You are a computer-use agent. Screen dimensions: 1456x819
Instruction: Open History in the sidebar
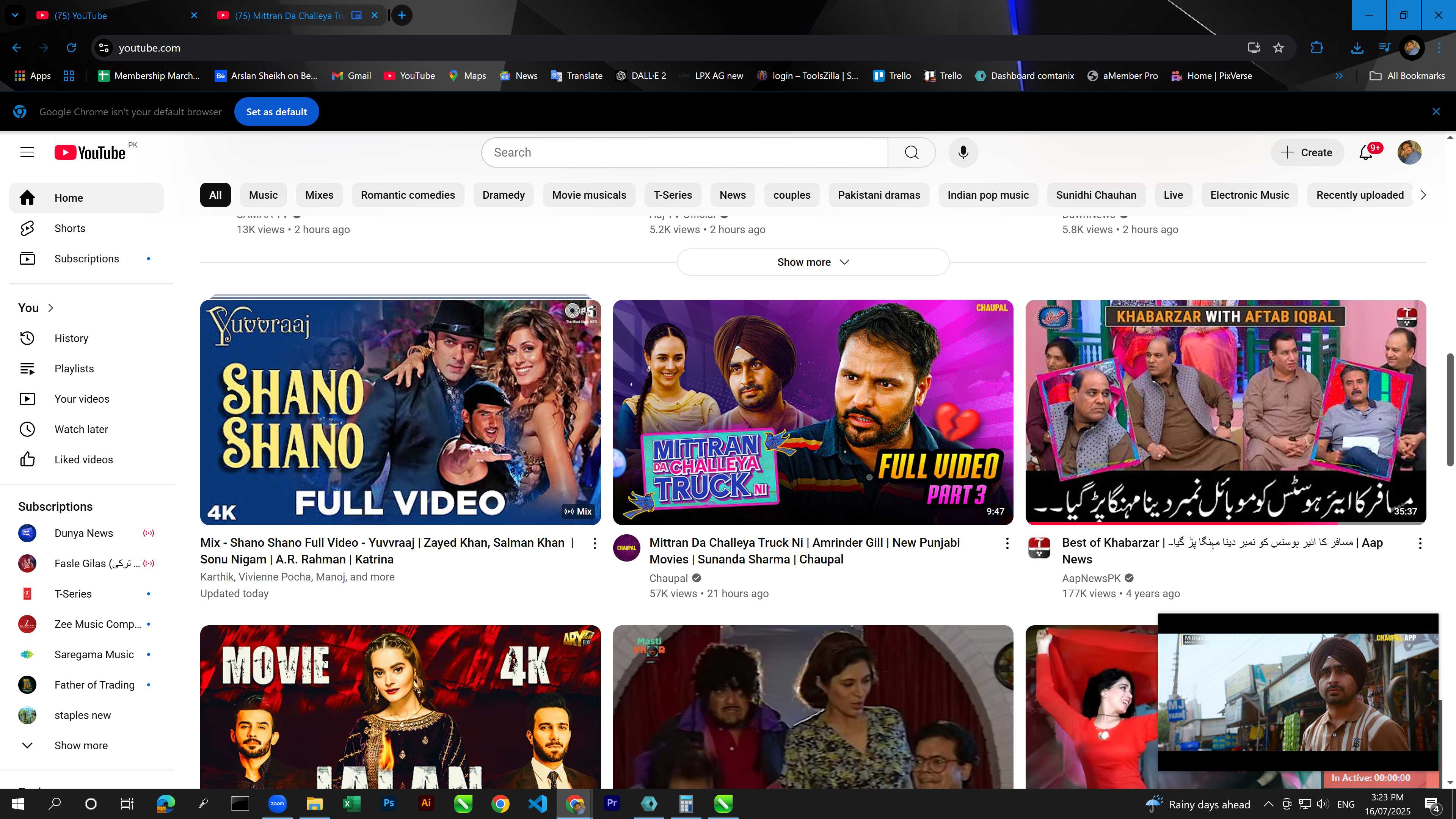(x=86, y=338)
